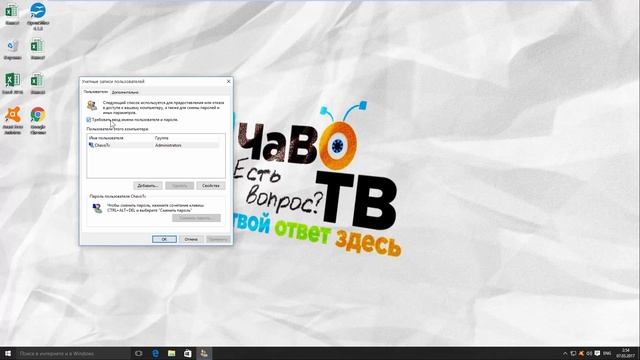Screen dimensions: 640x360
Task: Open the Action Center notifications icon
Action: (597, 353)
